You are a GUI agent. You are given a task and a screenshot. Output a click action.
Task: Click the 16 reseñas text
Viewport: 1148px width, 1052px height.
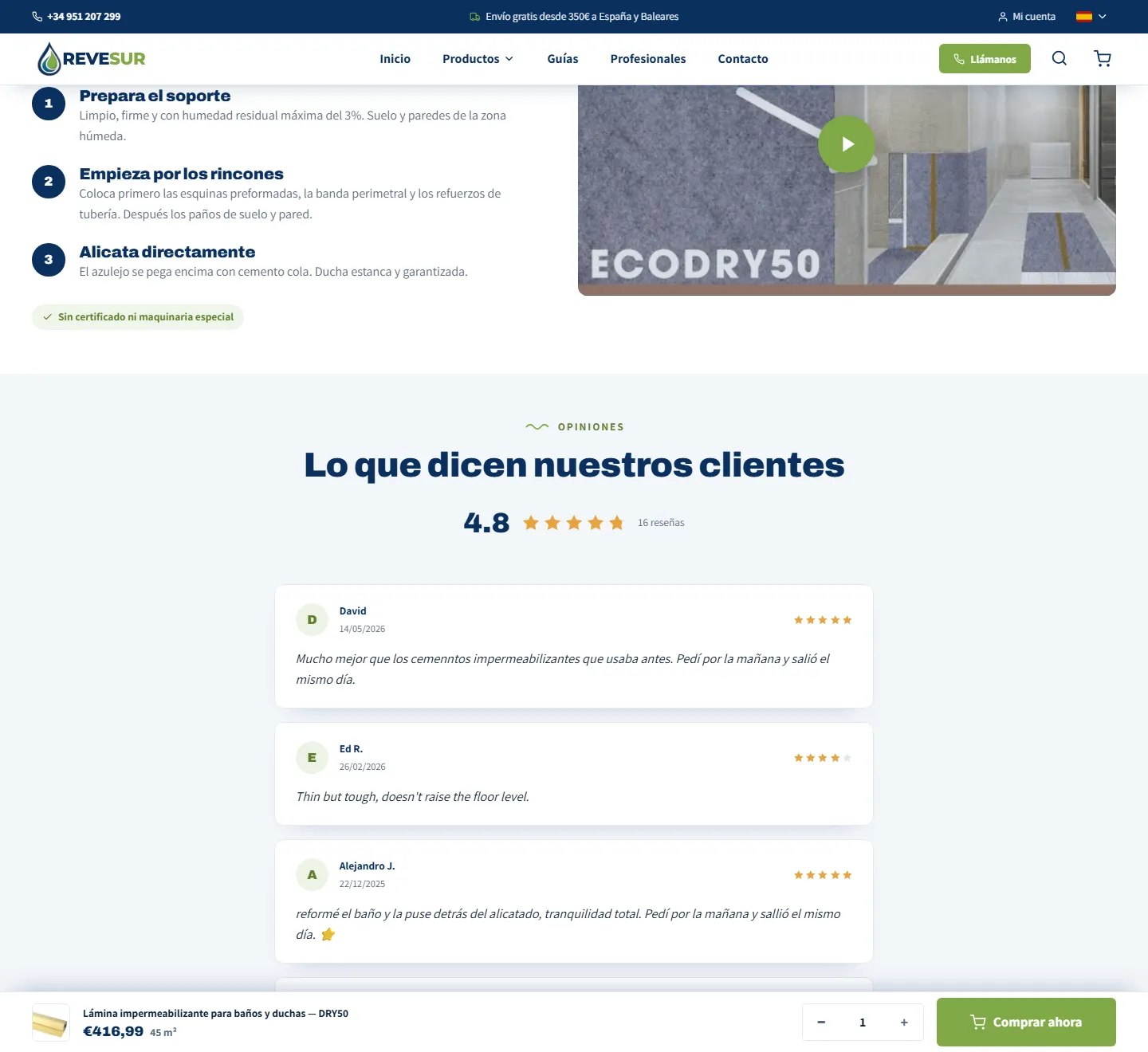pos(661,523)
